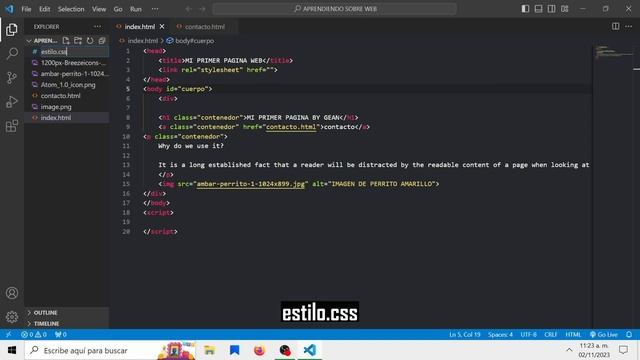The height and width of the screenshot is (360, 640).
Task: Show errors and warnings in status bar
Action: point(34,334)
